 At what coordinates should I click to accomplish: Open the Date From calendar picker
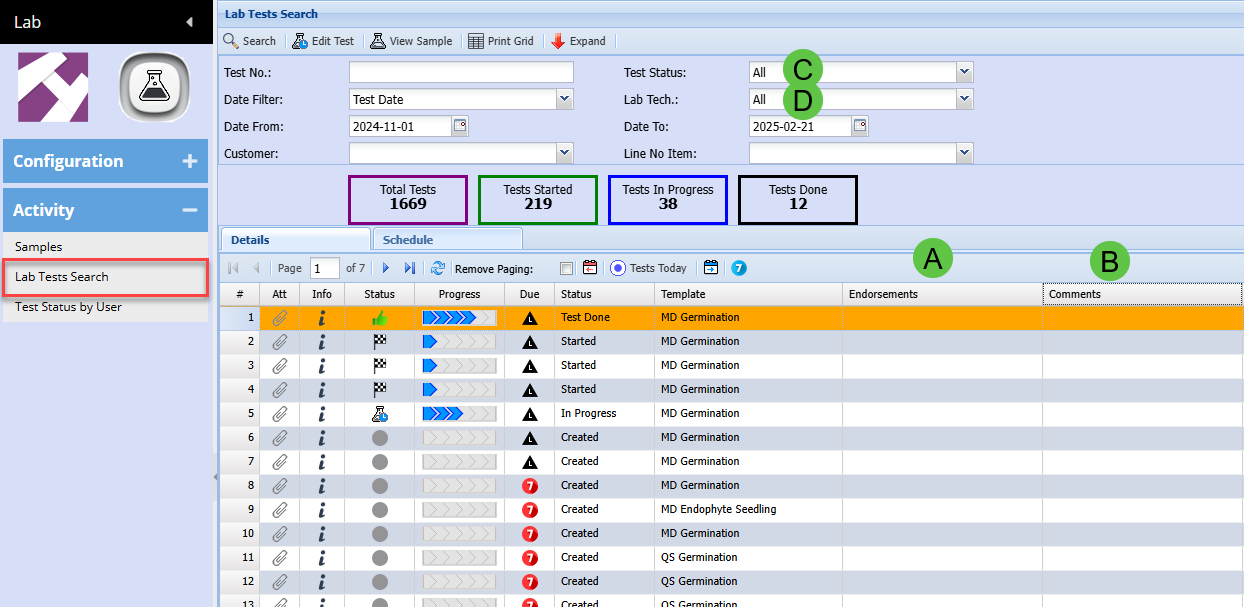tap(460, 126)
